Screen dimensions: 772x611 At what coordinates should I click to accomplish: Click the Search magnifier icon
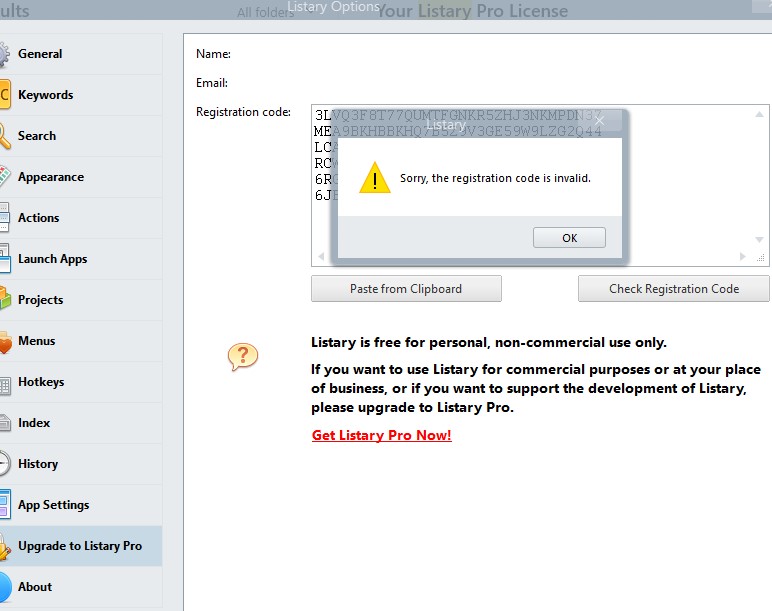point(4,136)
